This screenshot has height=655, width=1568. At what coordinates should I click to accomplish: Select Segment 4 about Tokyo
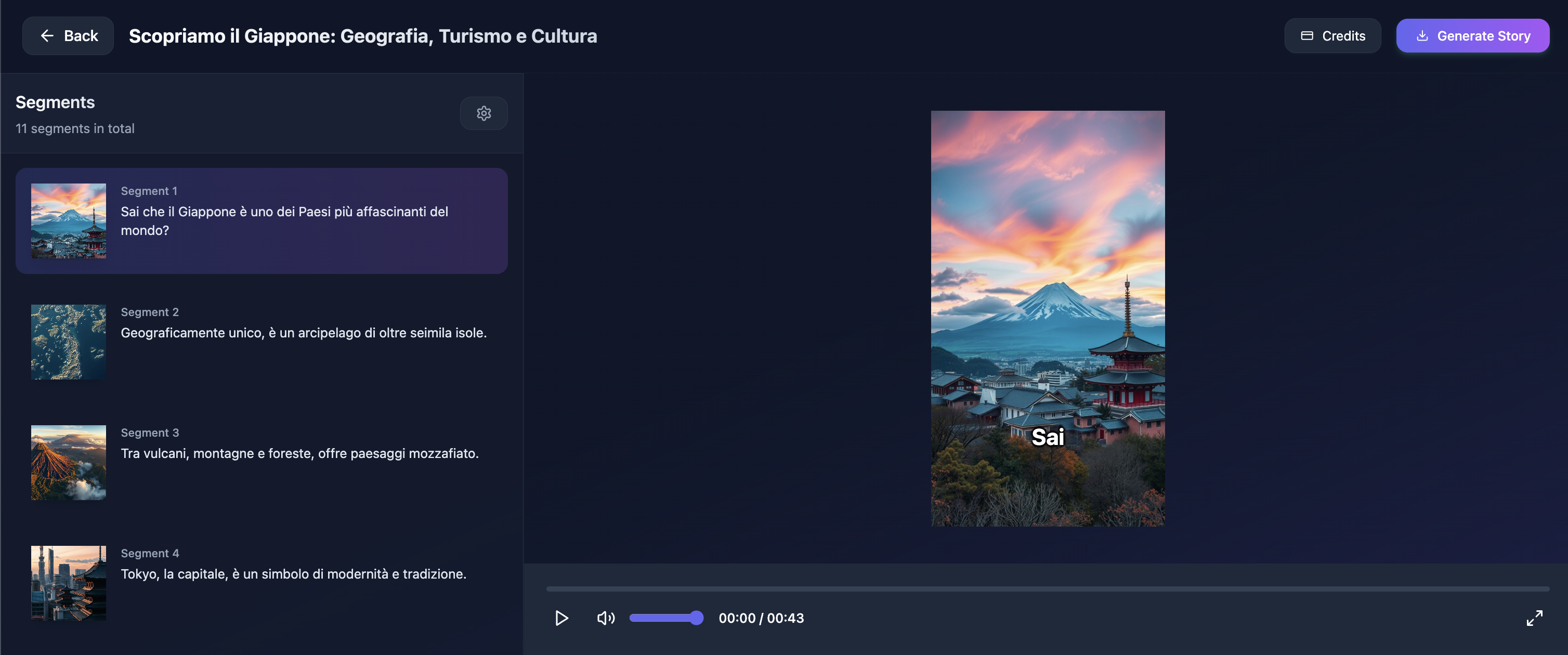pos(293,573)
